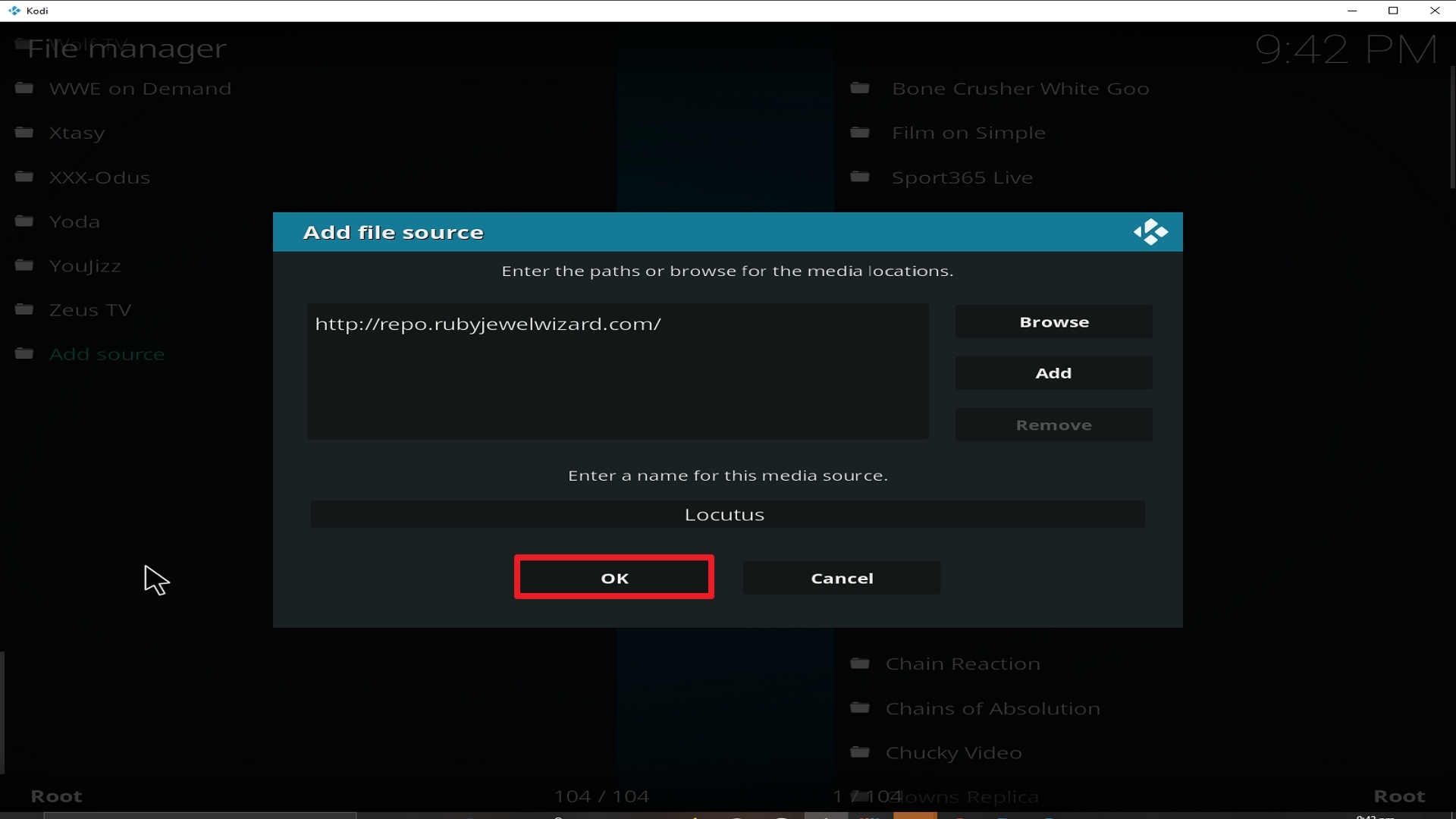The width and height of the screenshot is (1456, 819).
Task: Choose the Add source entry
Action: pyautogui.click(x=107, y=354)
